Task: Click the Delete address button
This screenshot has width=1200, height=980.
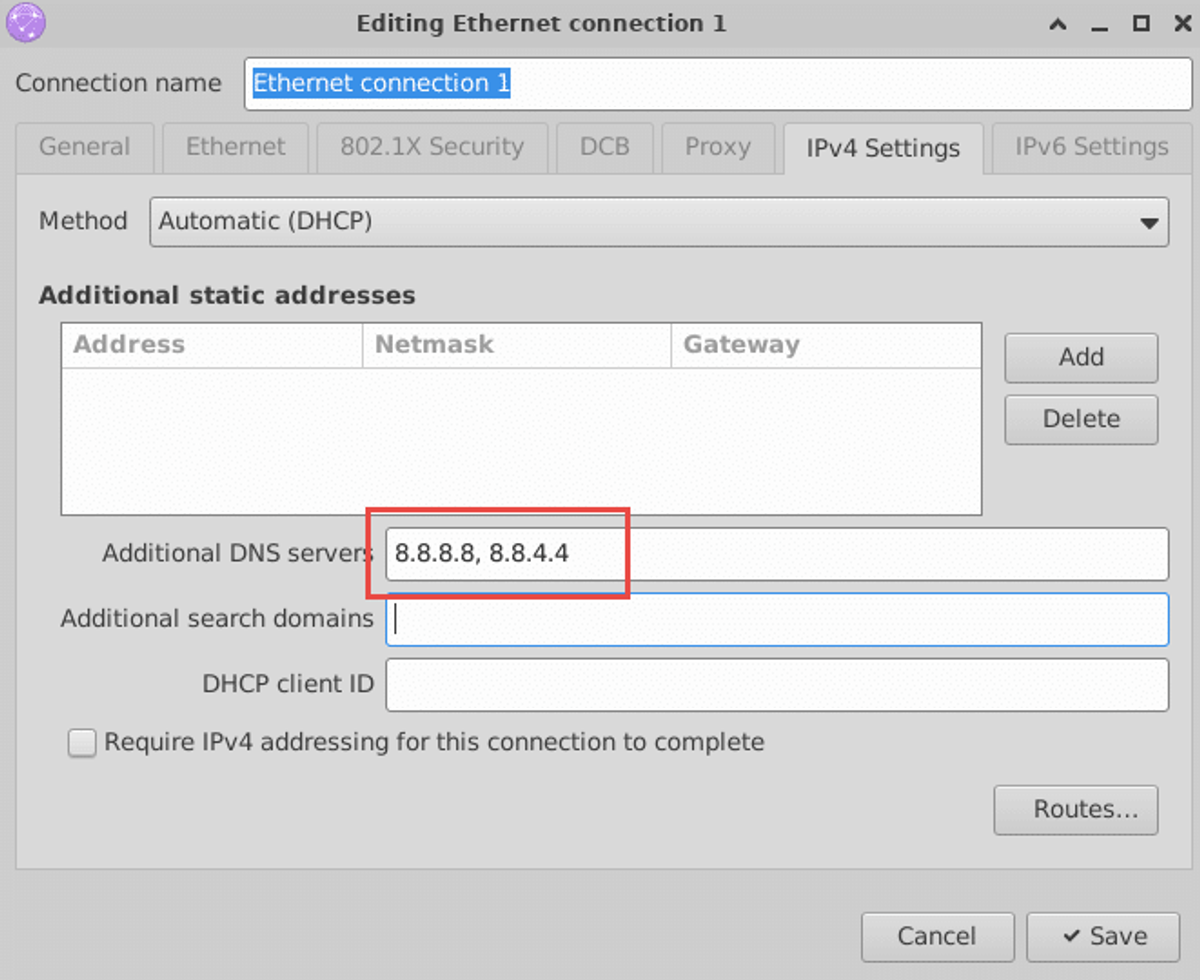Action: [x=1081, y=420]
